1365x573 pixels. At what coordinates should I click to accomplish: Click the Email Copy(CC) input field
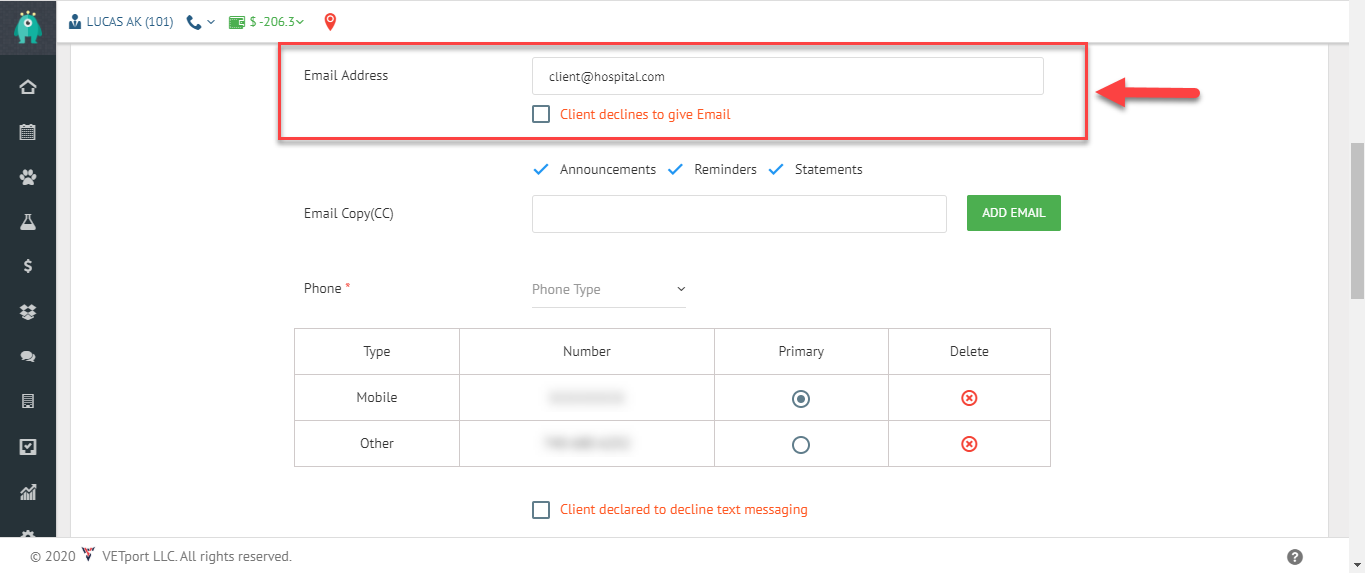[738, 214]
